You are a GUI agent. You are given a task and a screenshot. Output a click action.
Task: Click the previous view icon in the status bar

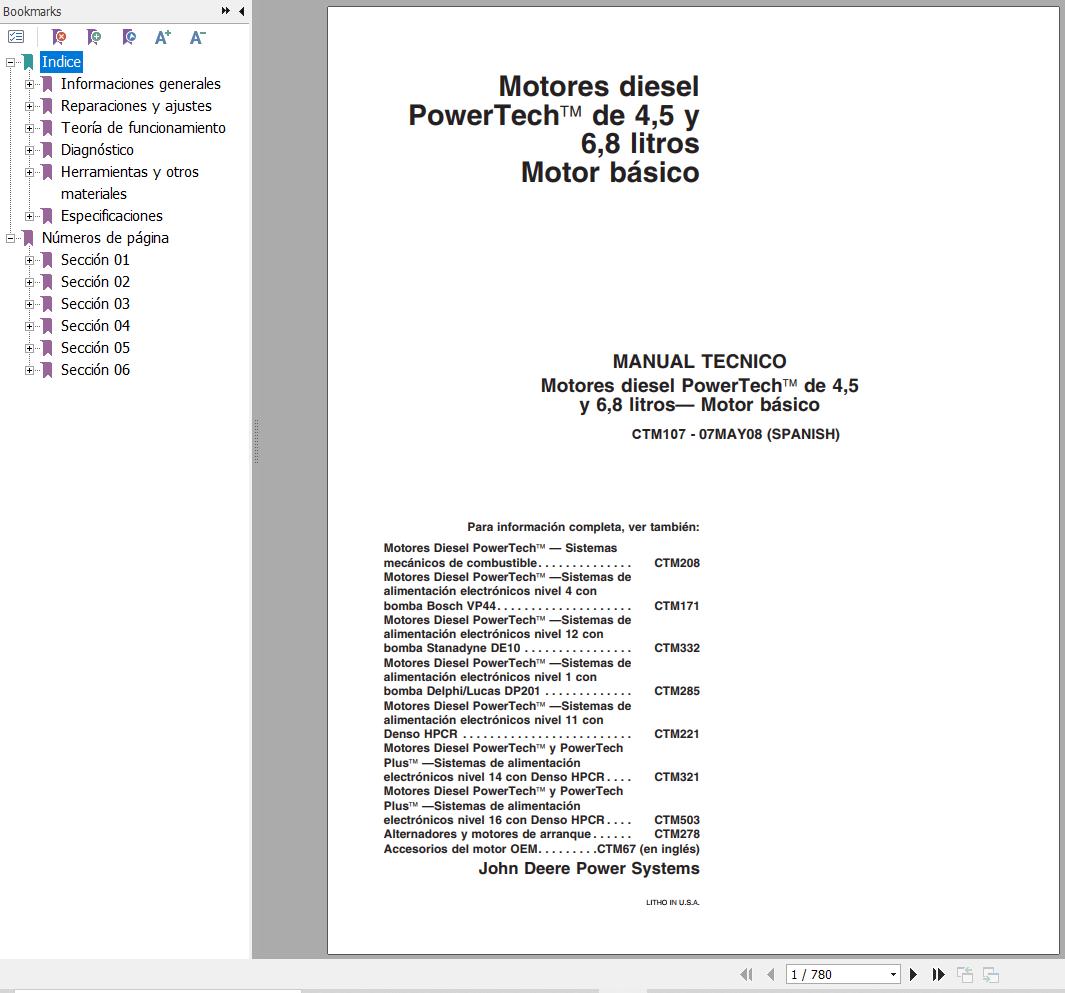[x=965, y=975]
